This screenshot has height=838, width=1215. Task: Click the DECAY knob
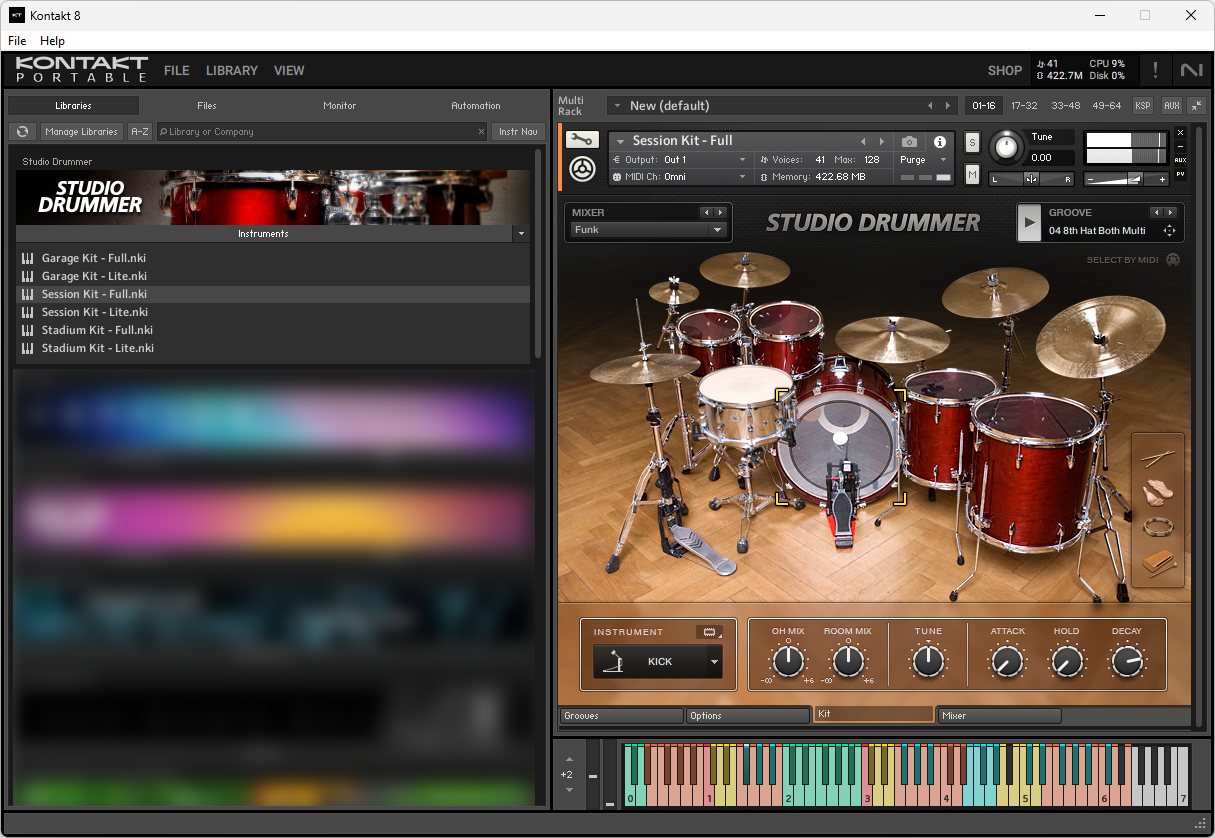click(1126, 661)
